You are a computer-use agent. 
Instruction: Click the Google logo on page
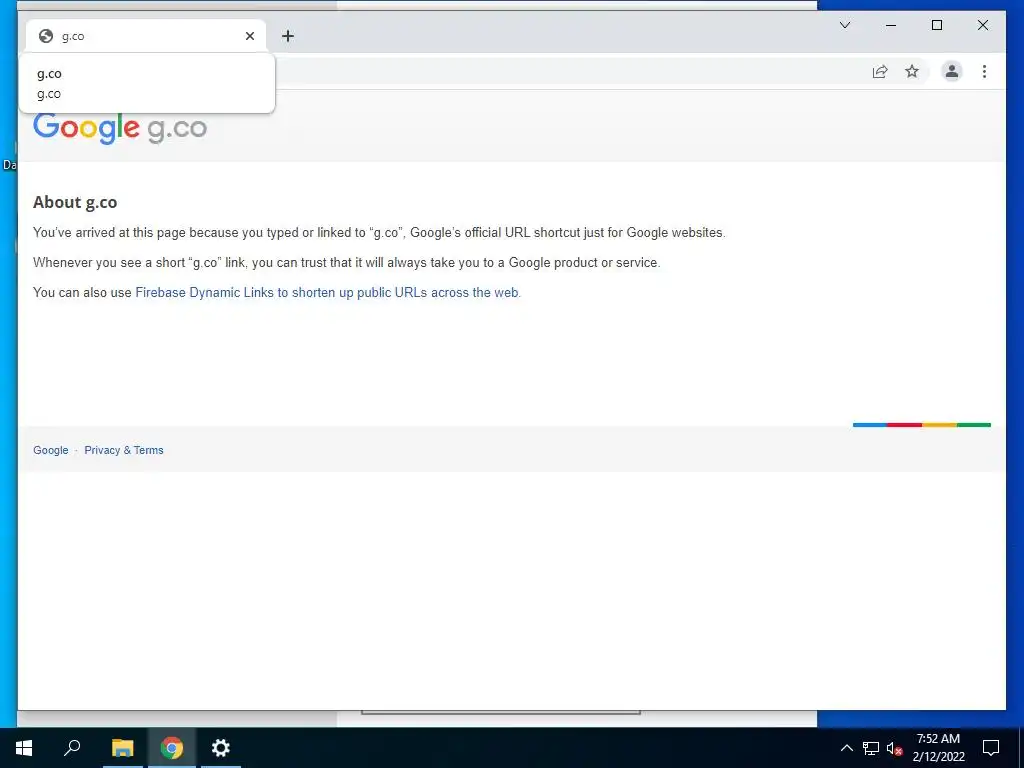coord(86,127)
